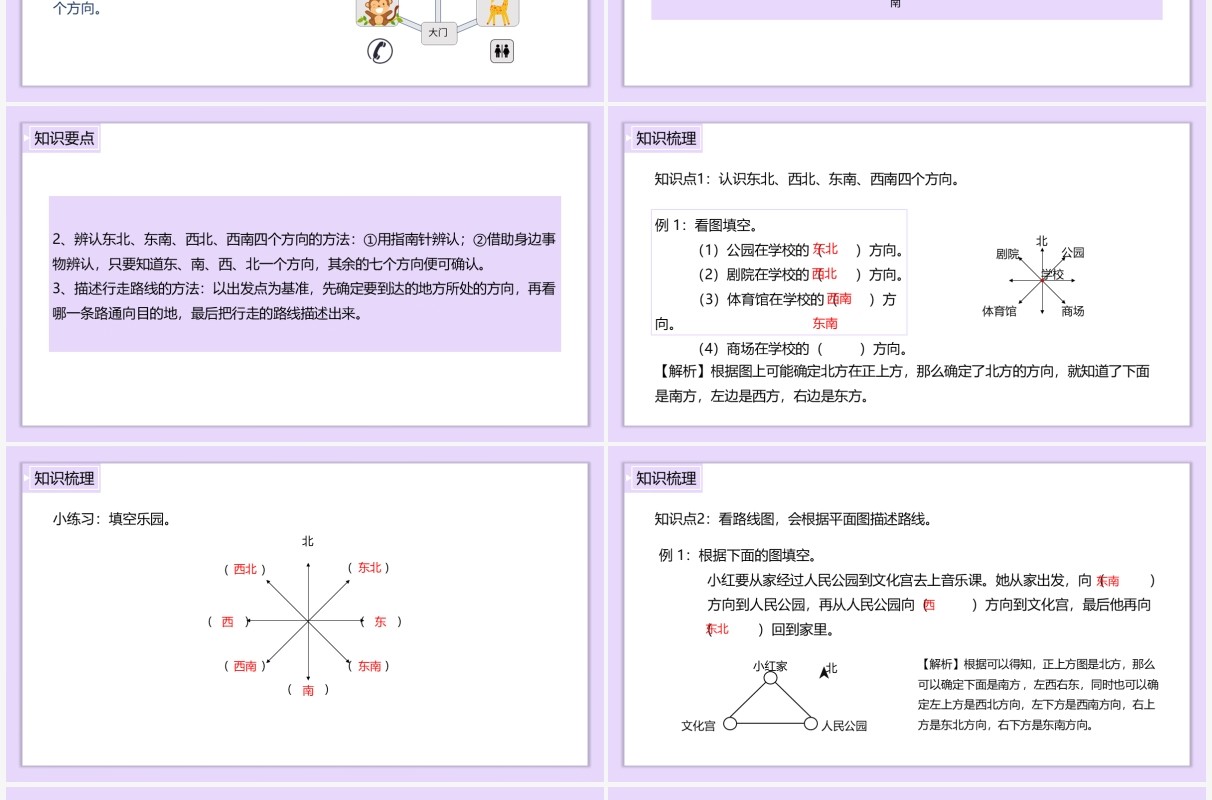
Task: Click the circle node next to 文化宫
Action: (x=730, y=723)
